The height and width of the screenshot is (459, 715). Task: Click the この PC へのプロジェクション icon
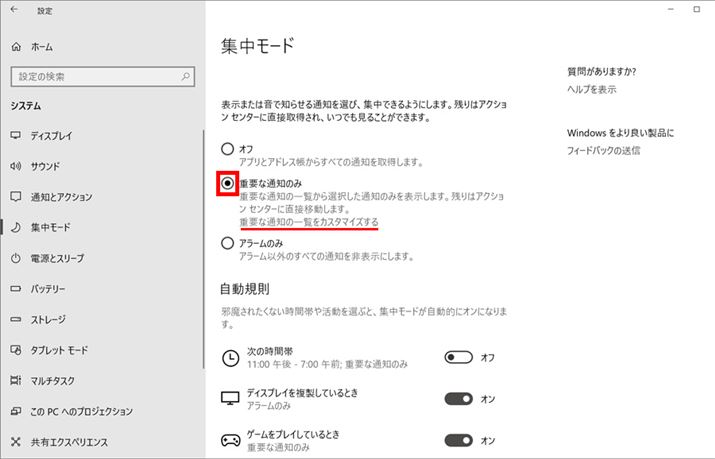coord(16,411)
